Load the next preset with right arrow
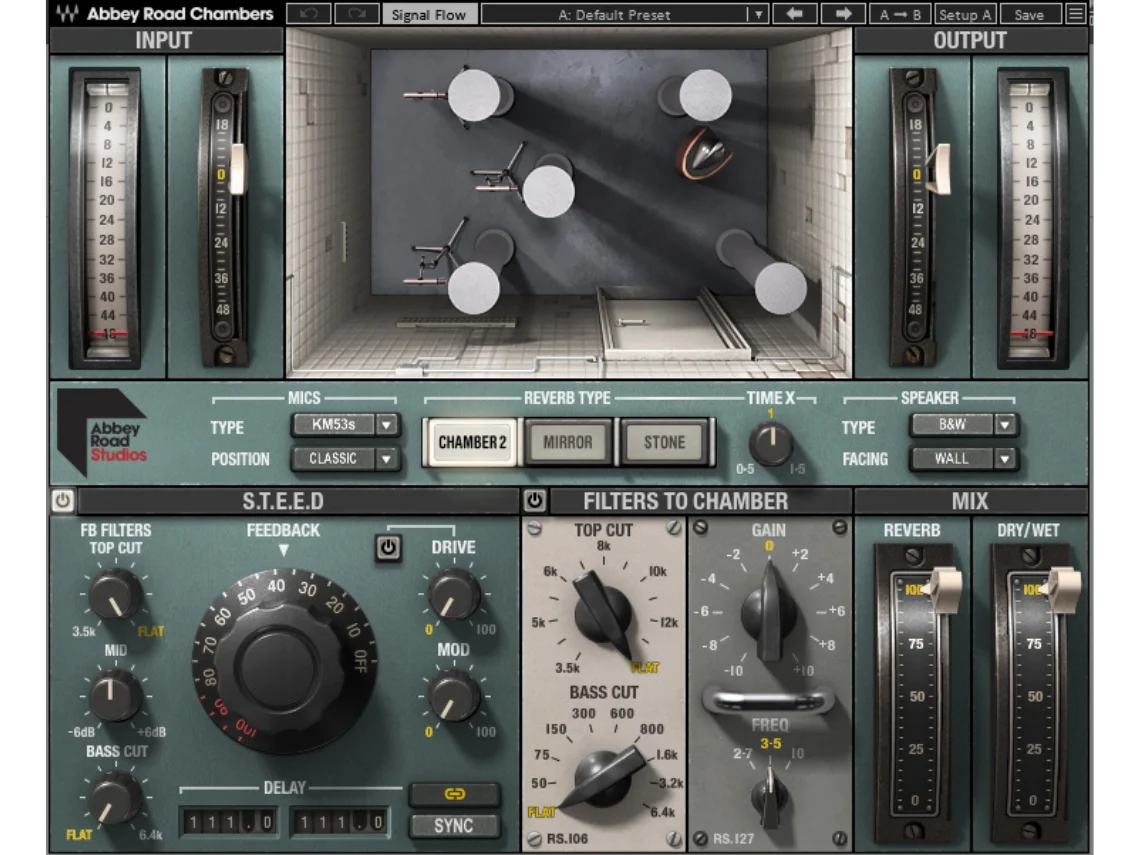 842,14
